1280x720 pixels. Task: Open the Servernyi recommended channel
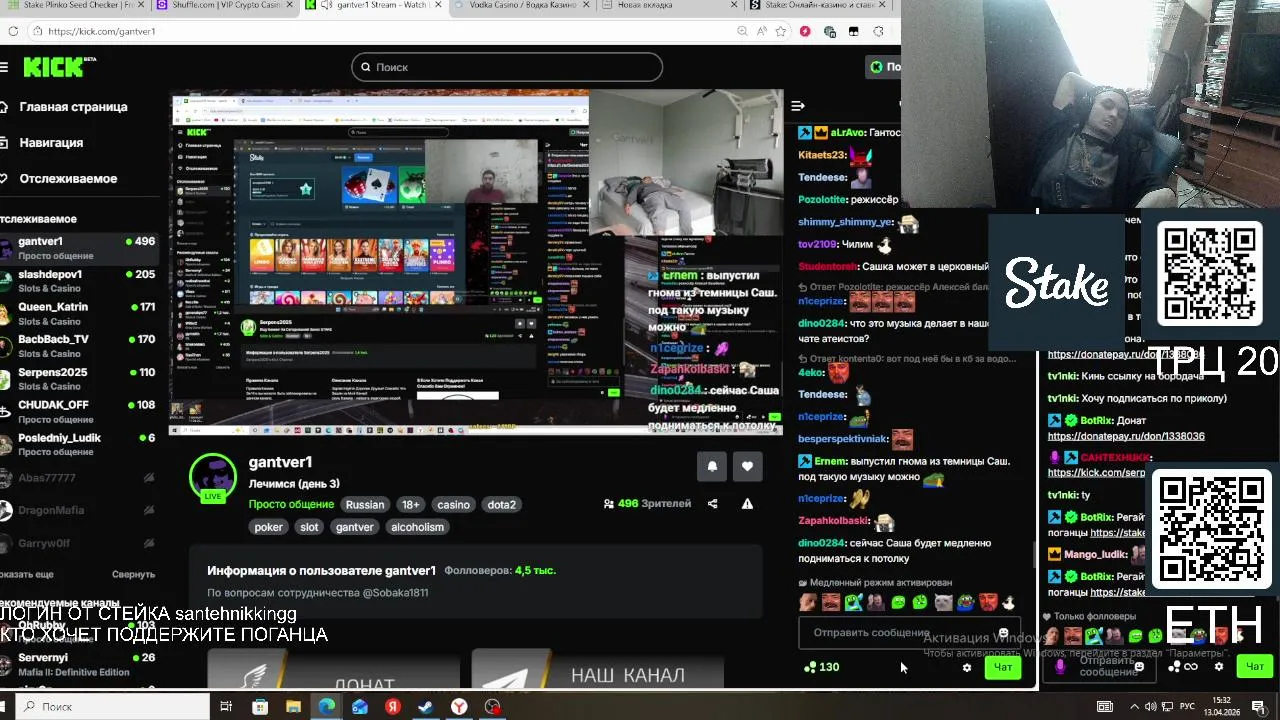click(x=79, y=664)
